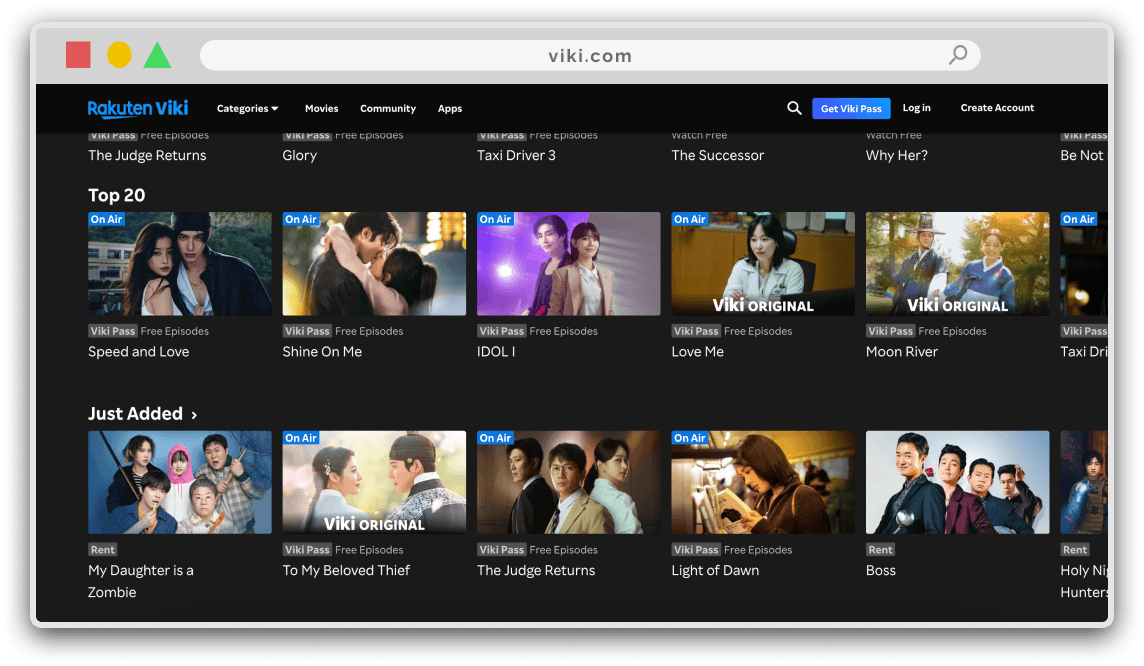Screen dimensions: 1144x666
Task: Open My Daughter is a Zombie thumbnail
Action: [x=179, y=482]
